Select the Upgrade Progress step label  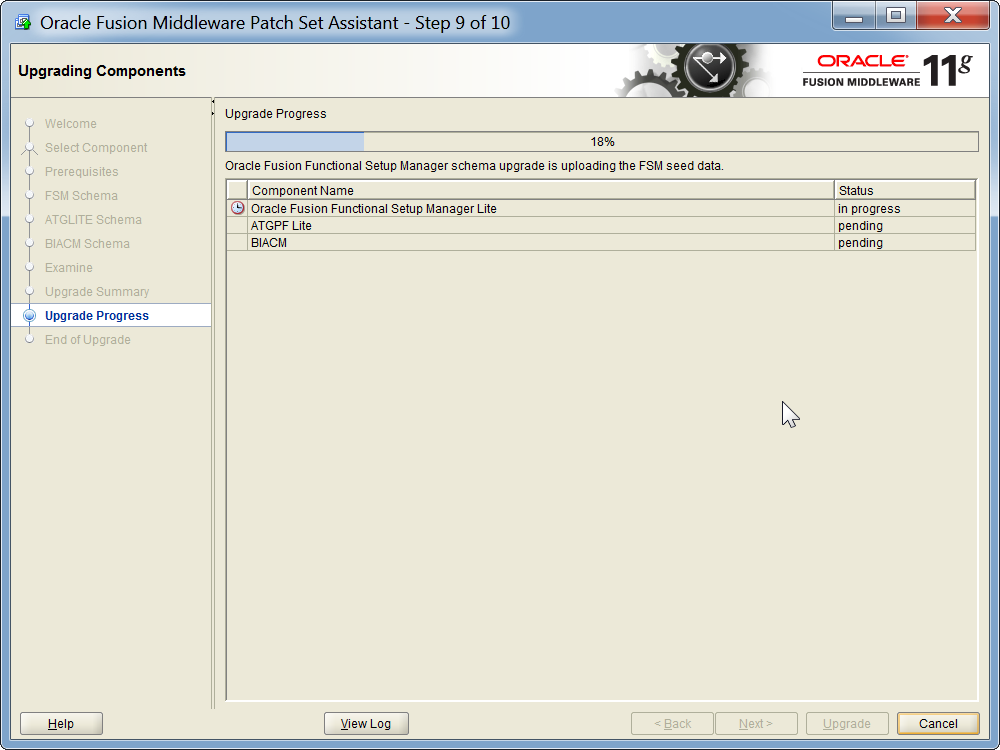[x=97, y=316]
